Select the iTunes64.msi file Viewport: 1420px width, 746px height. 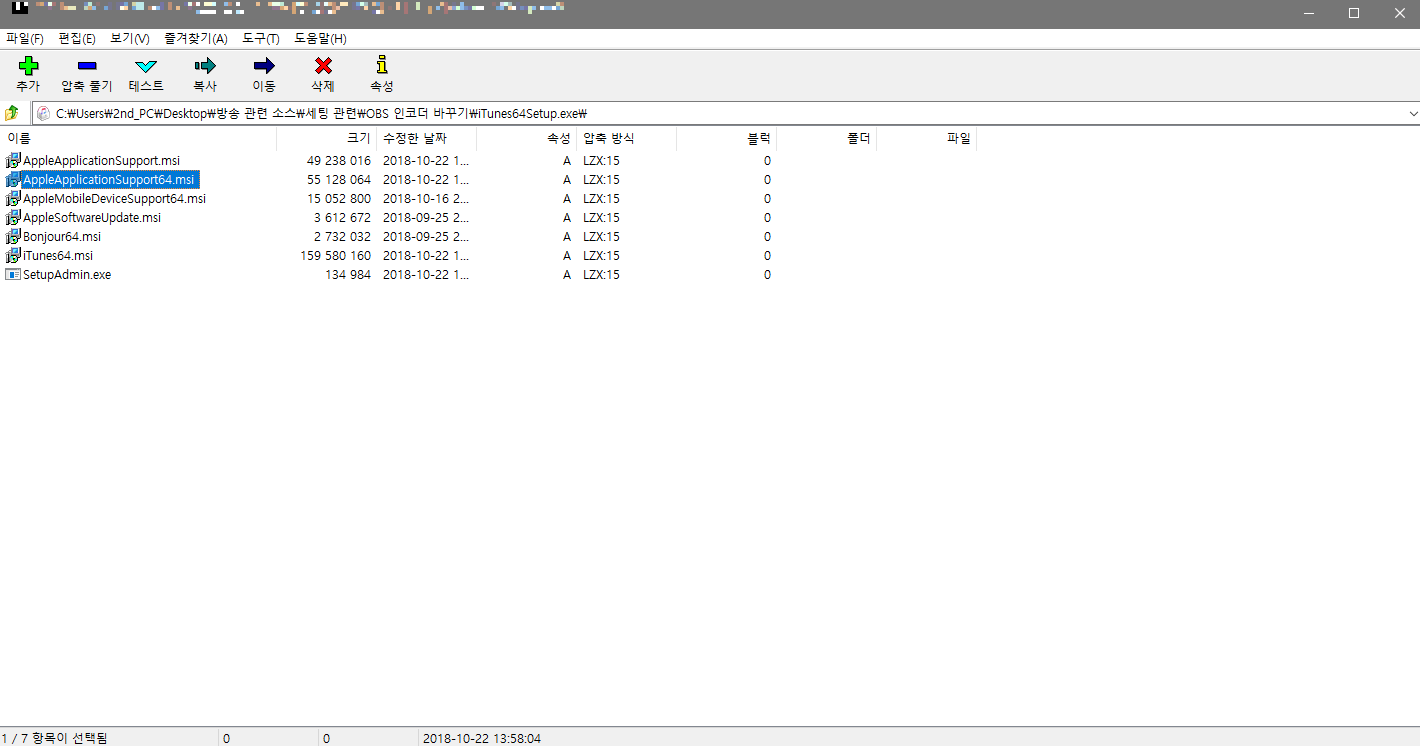[x=58, y=255]
